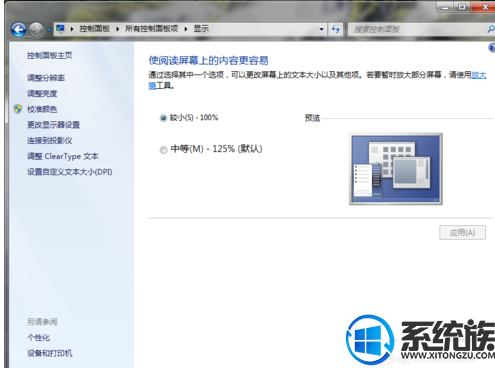Screen dimensions: 495x368
Task: Click the 预览 label
Action: [x=312, y=118]
